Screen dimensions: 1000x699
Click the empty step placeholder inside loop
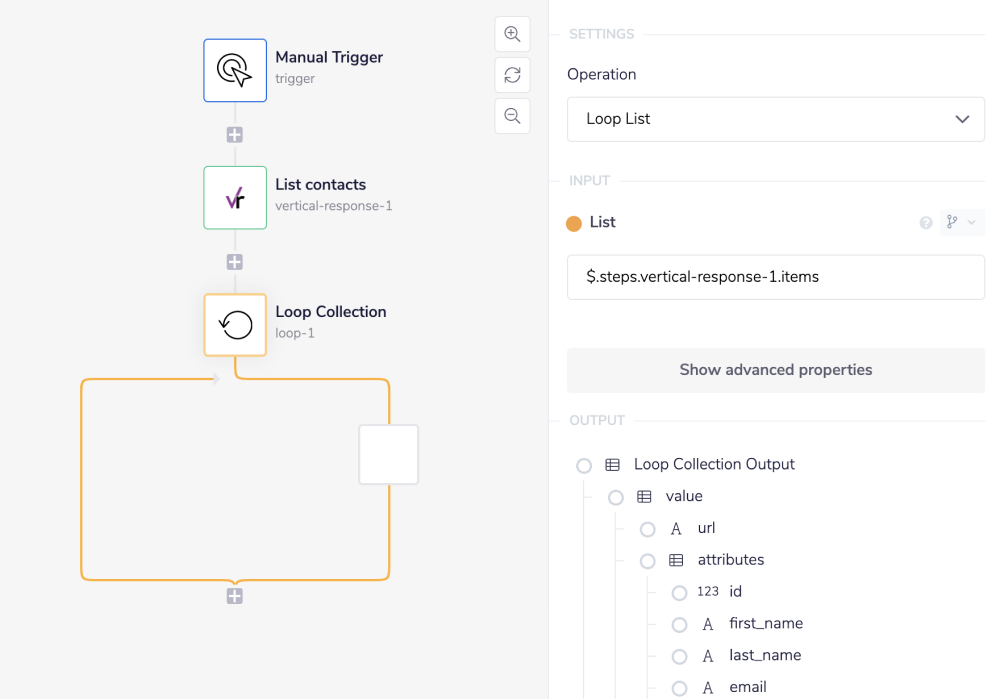coord(388,455)
